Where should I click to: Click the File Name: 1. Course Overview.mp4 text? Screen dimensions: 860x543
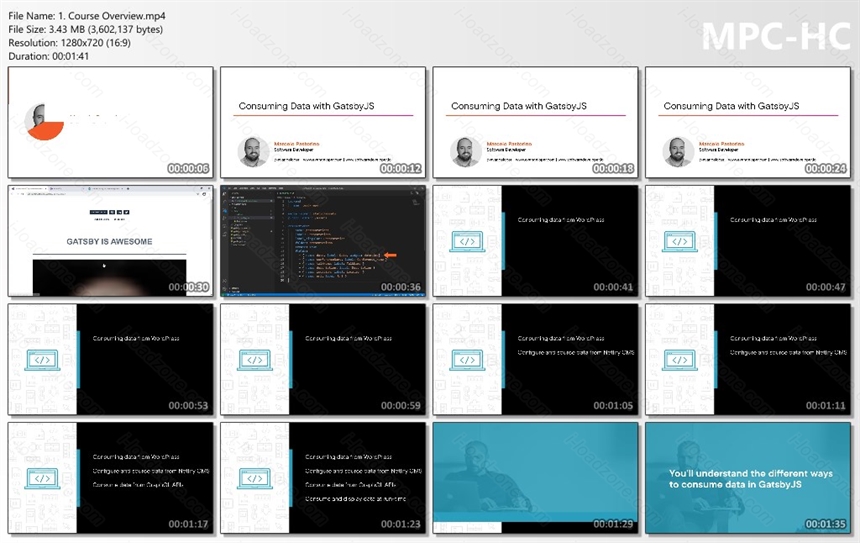(x=87, y=16)
